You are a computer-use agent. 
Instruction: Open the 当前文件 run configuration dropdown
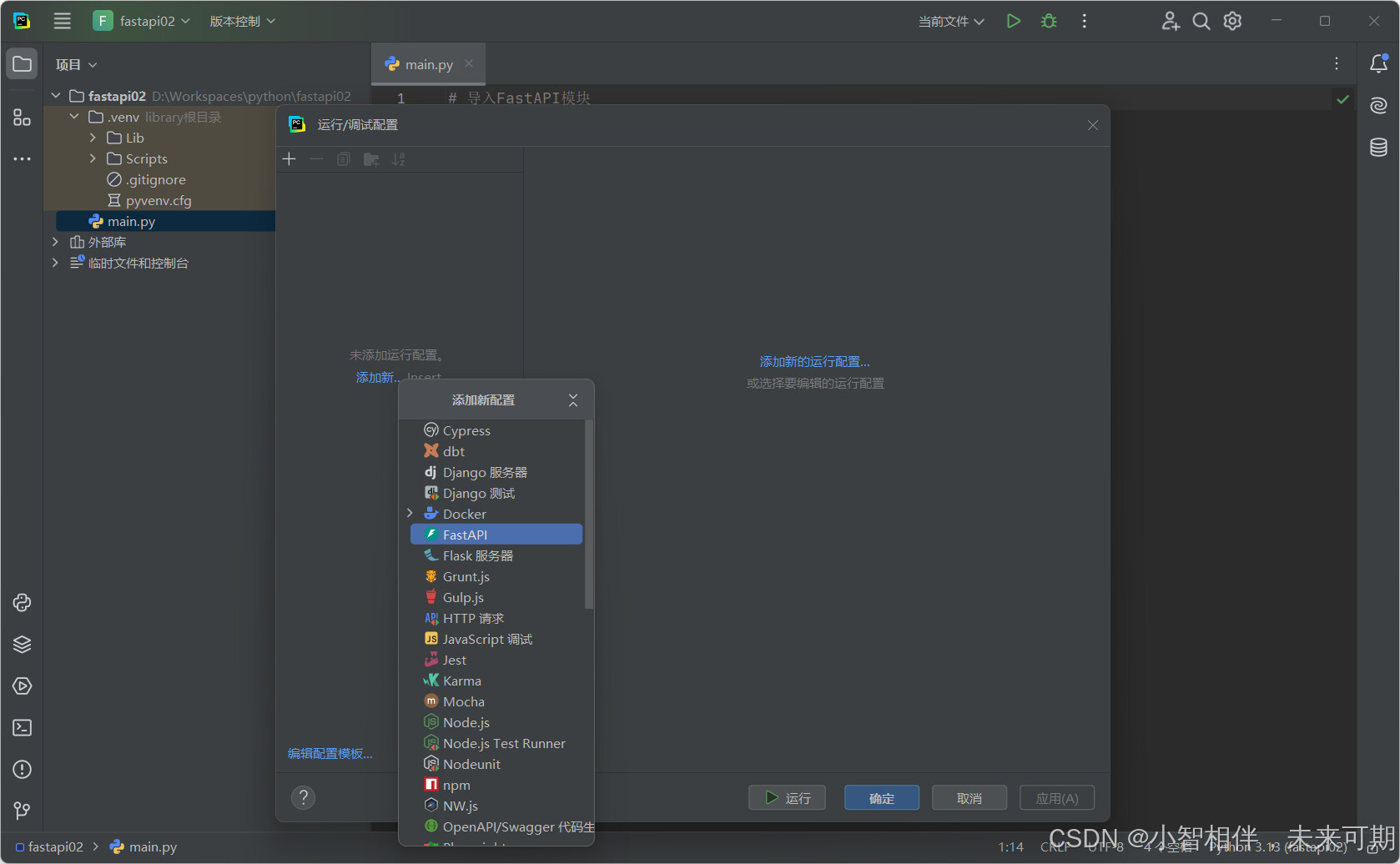951,21
